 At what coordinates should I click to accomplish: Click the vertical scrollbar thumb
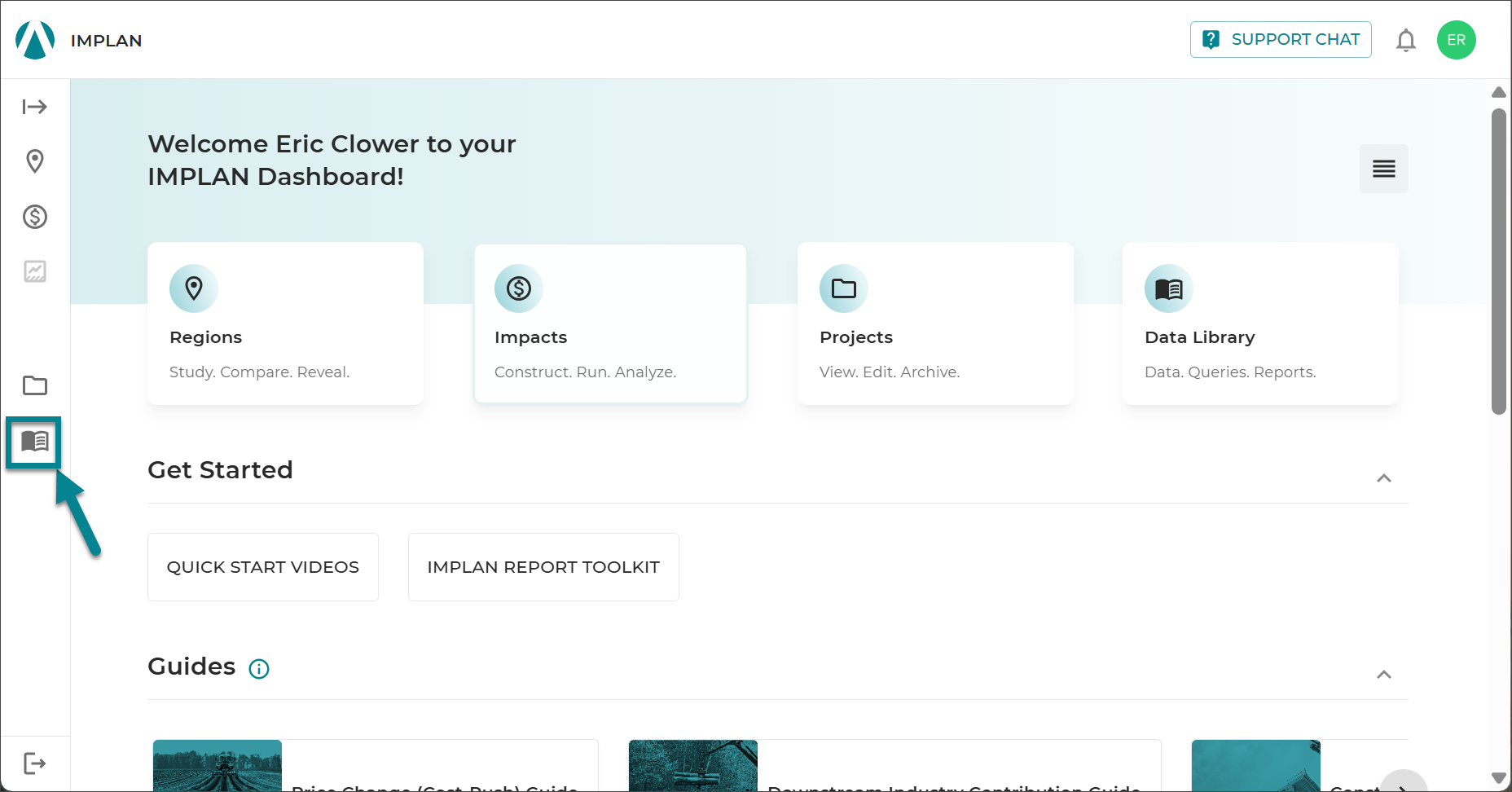[x=1499, y=261]
